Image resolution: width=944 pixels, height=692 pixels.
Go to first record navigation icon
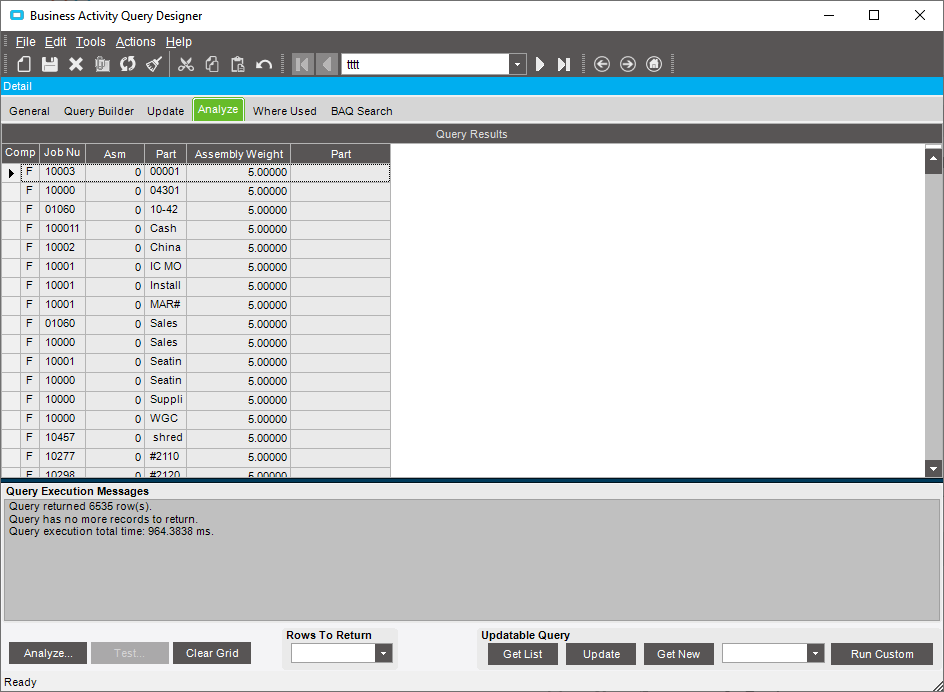(x=303, y=64)
